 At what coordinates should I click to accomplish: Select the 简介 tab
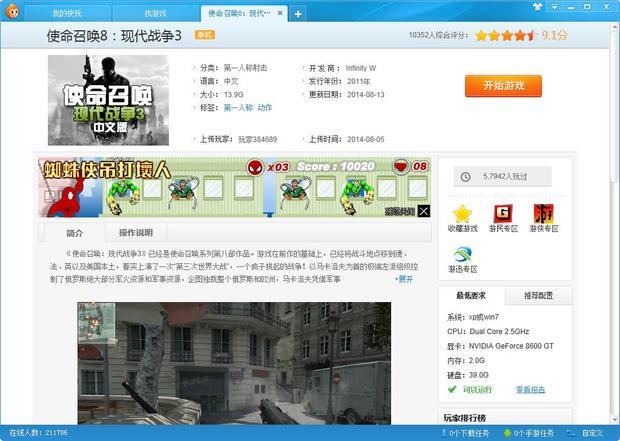pos(74,233)
